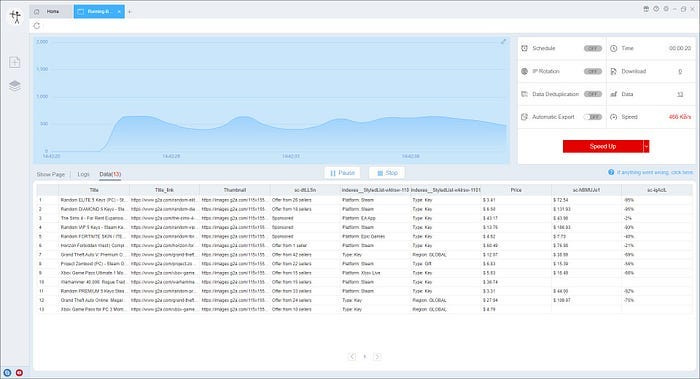Viewport: 700px width, 379px height.
Task: Expand the speed chart with the corner icon
Action: [503, 42]
